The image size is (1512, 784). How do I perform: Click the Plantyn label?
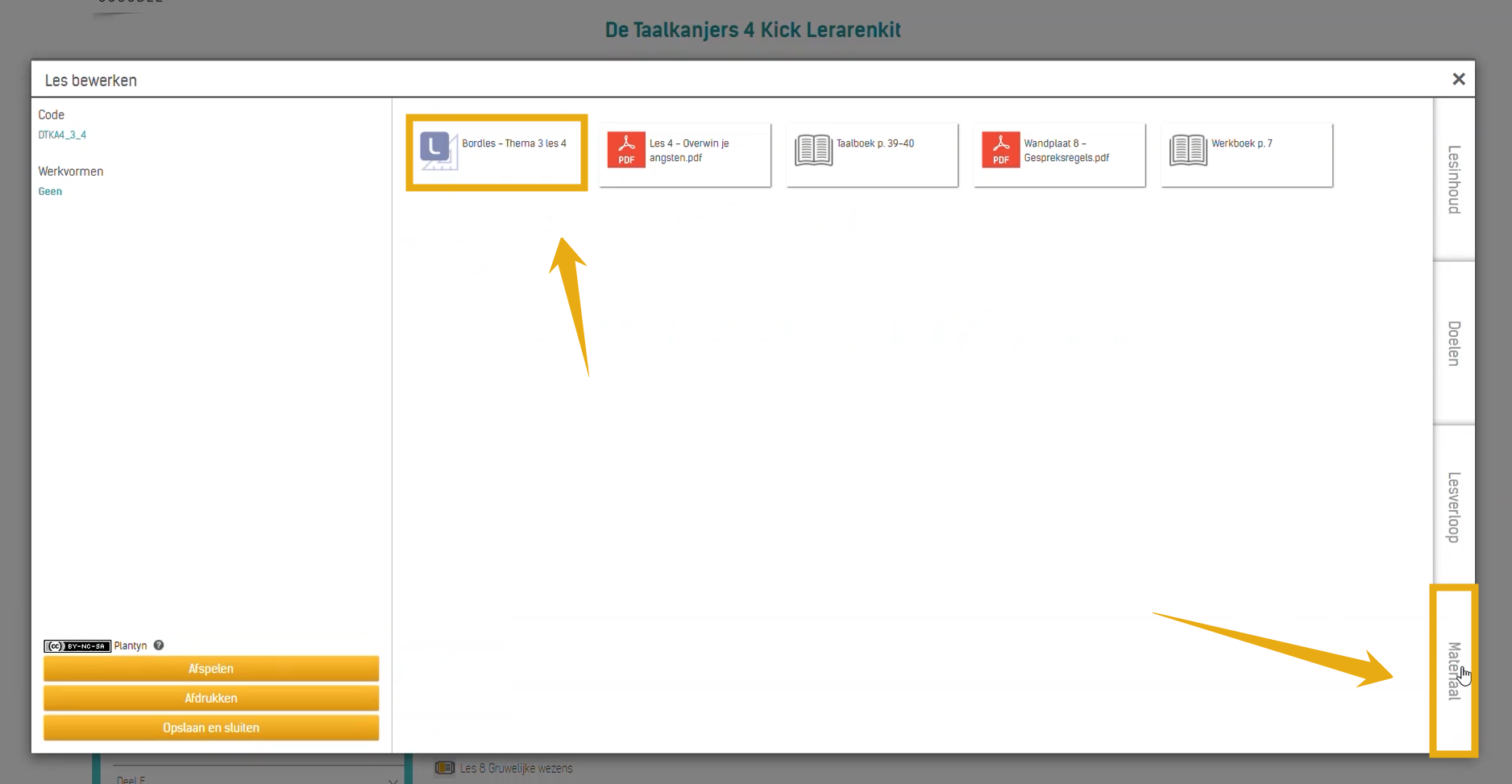131,646
